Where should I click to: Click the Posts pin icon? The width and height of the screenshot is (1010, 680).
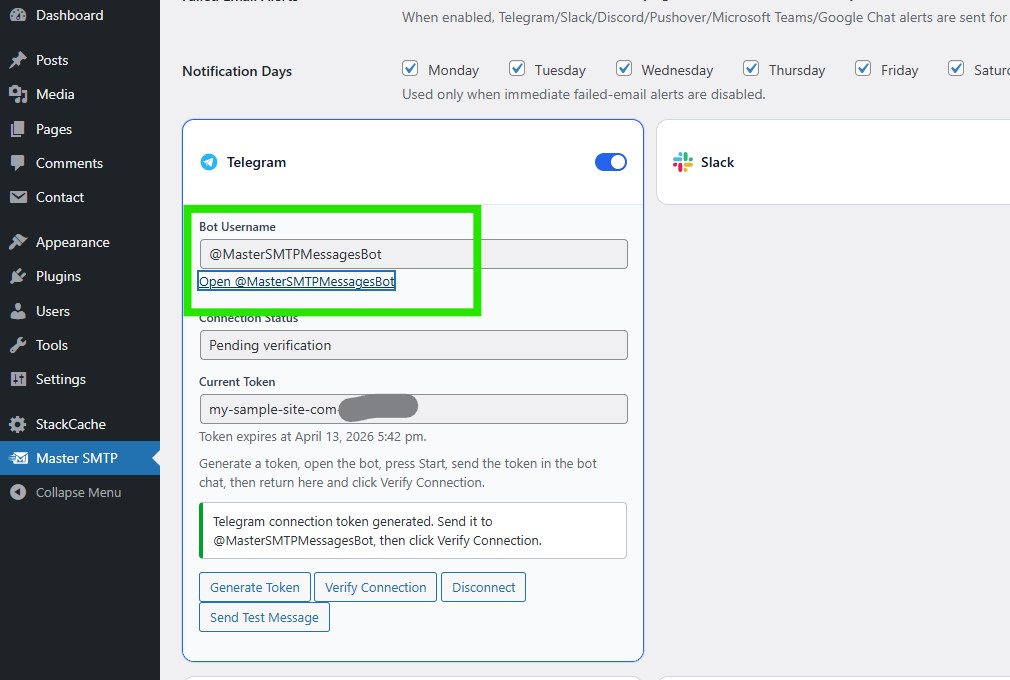click(18, 60)
